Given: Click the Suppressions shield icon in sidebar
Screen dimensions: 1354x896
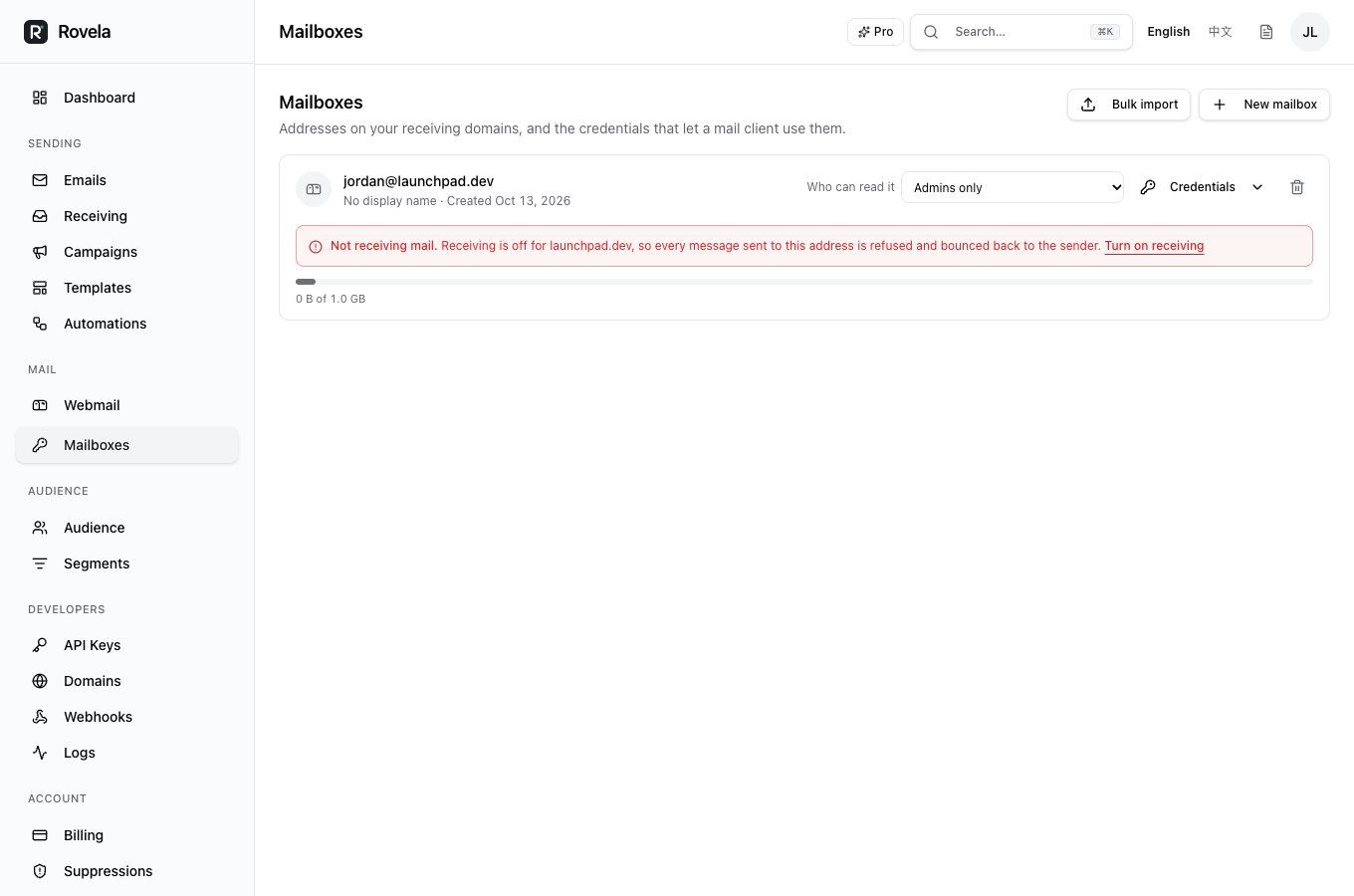Looking at the screenshot, I should 40,871.
